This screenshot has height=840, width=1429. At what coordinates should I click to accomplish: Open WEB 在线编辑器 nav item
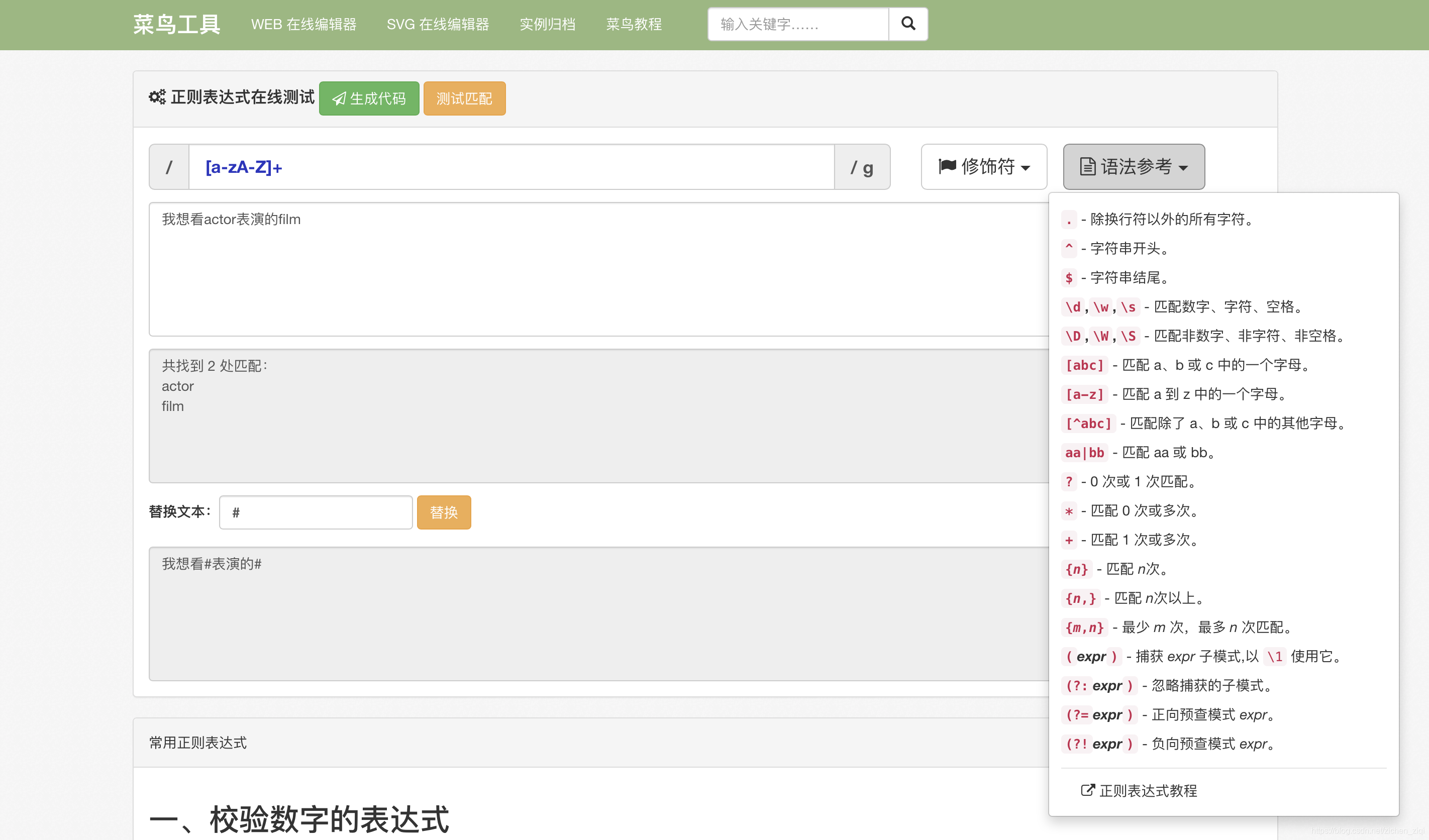pyautogui.click(x=303, y=25)
